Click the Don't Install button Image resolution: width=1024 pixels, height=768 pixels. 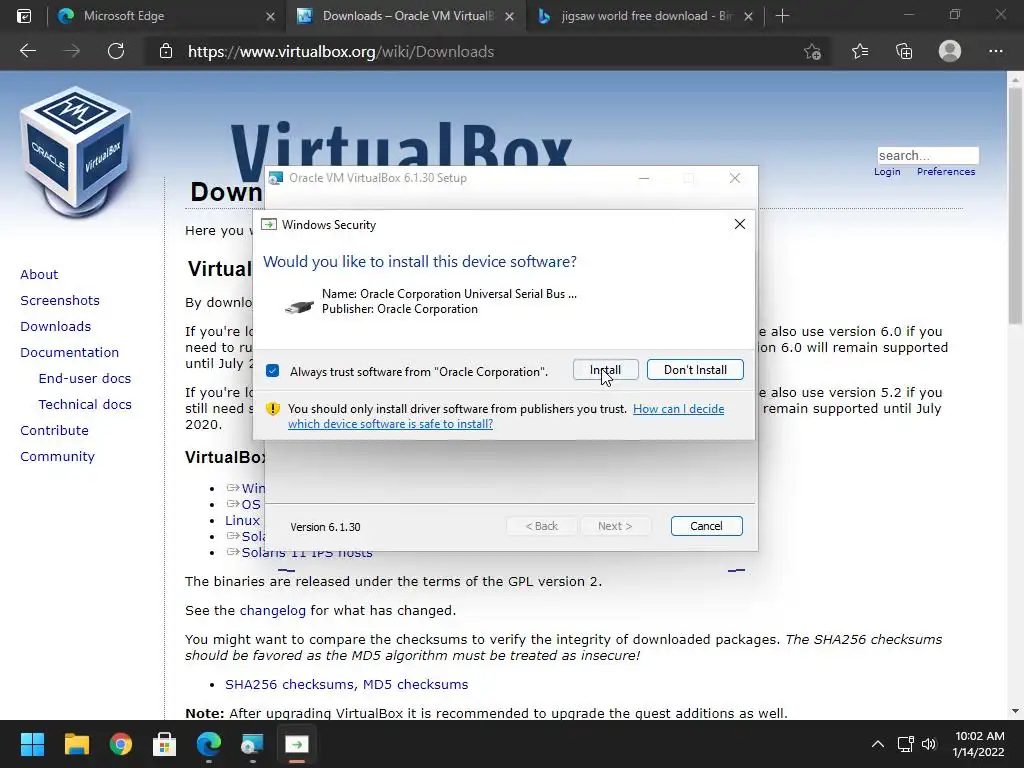click(695, 370)
